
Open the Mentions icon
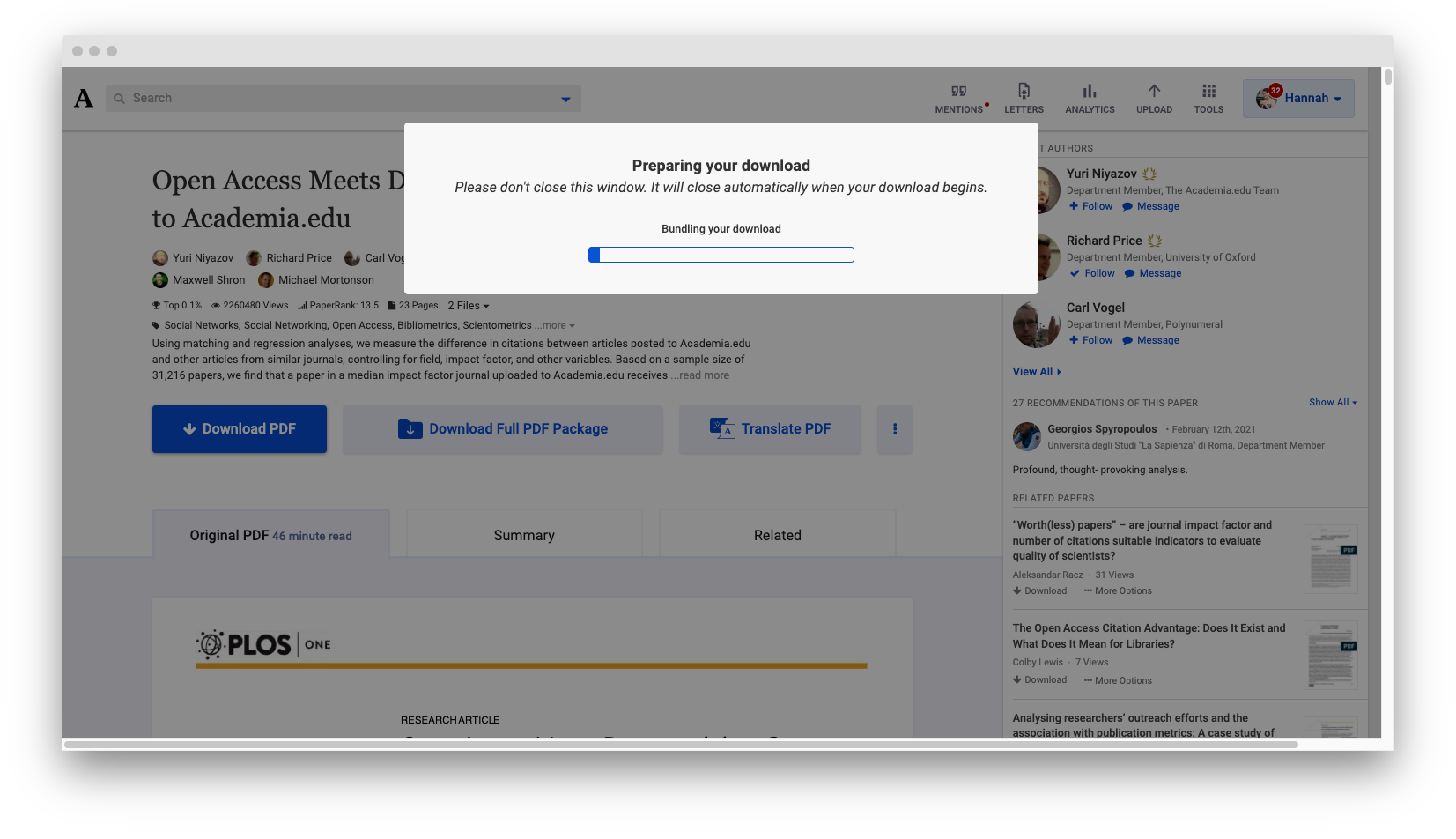959,91
